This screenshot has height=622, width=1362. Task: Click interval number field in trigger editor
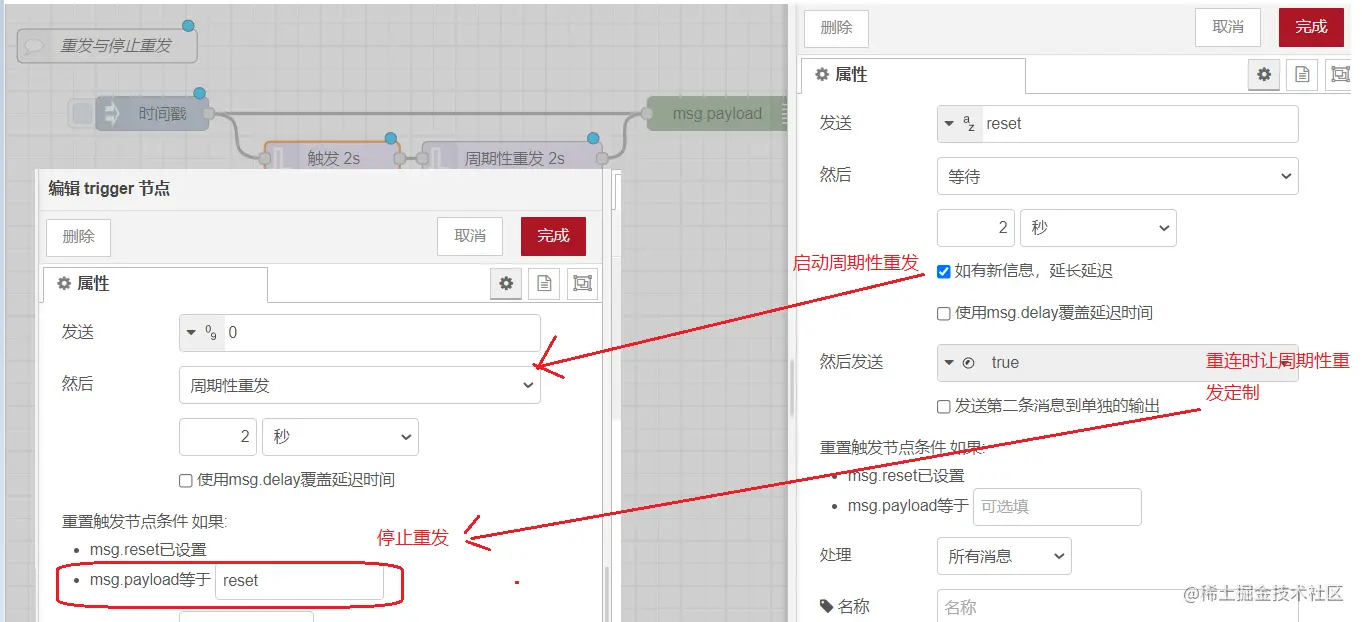click(x=218, y=437)
